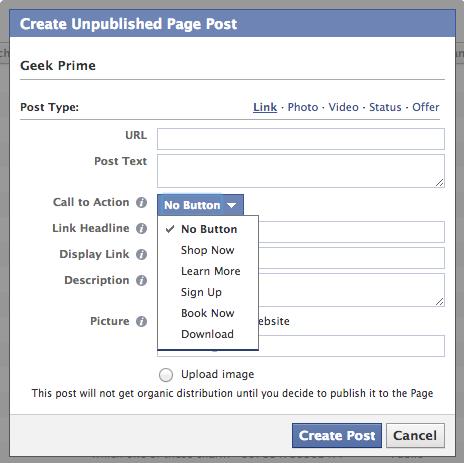Image resolution: width=464 pixels, height=463 pixels.
Task: Select the Upload image radio button
Action: tap(166, 375)
